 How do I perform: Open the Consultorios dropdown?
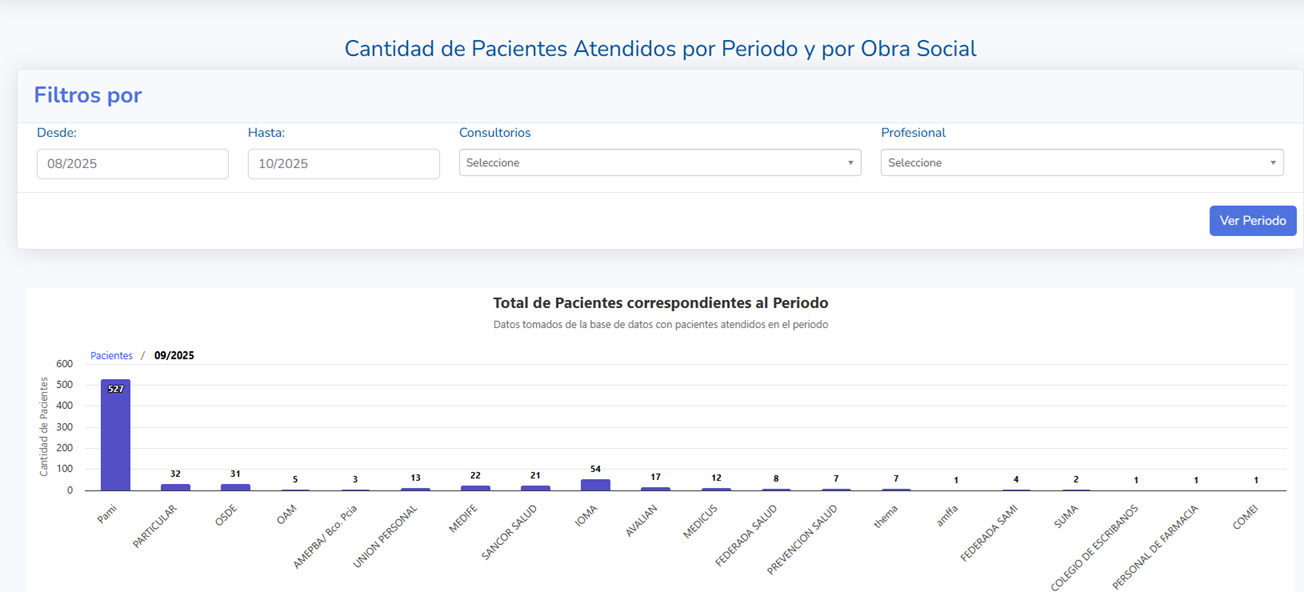click(x=660, y=162)
